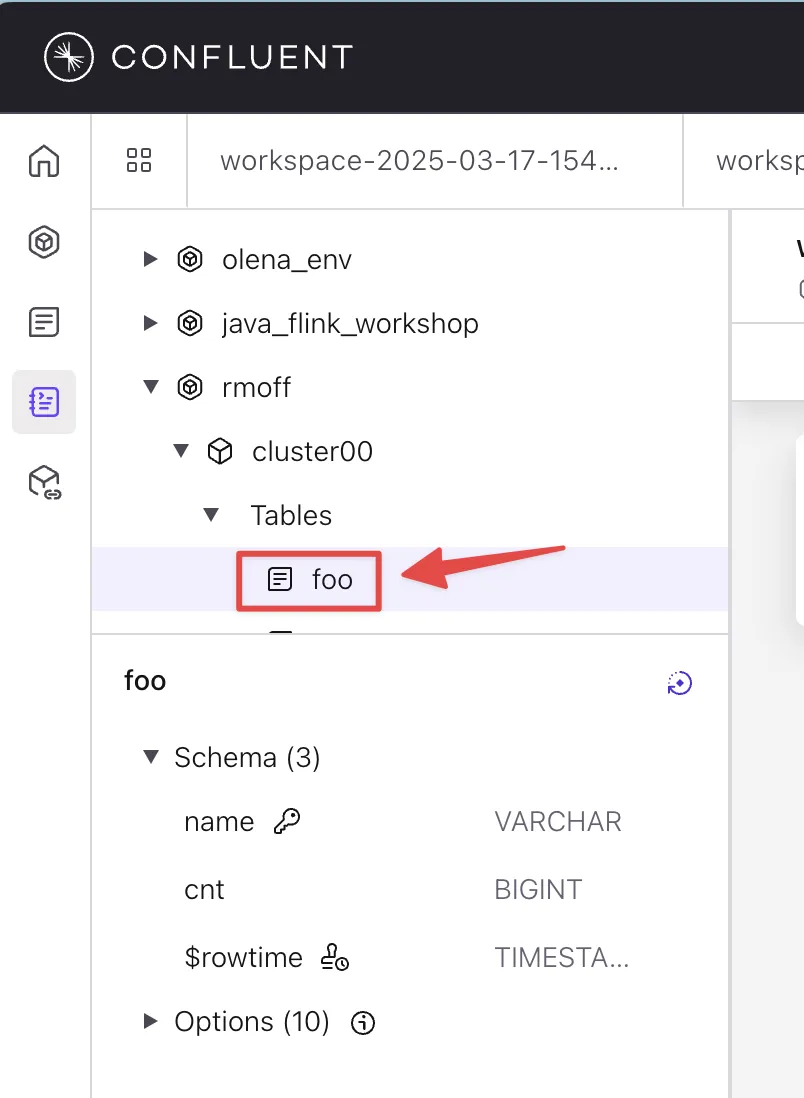804x1098 pixels.
Task: Select the foo table
Action: click(331, 579)
